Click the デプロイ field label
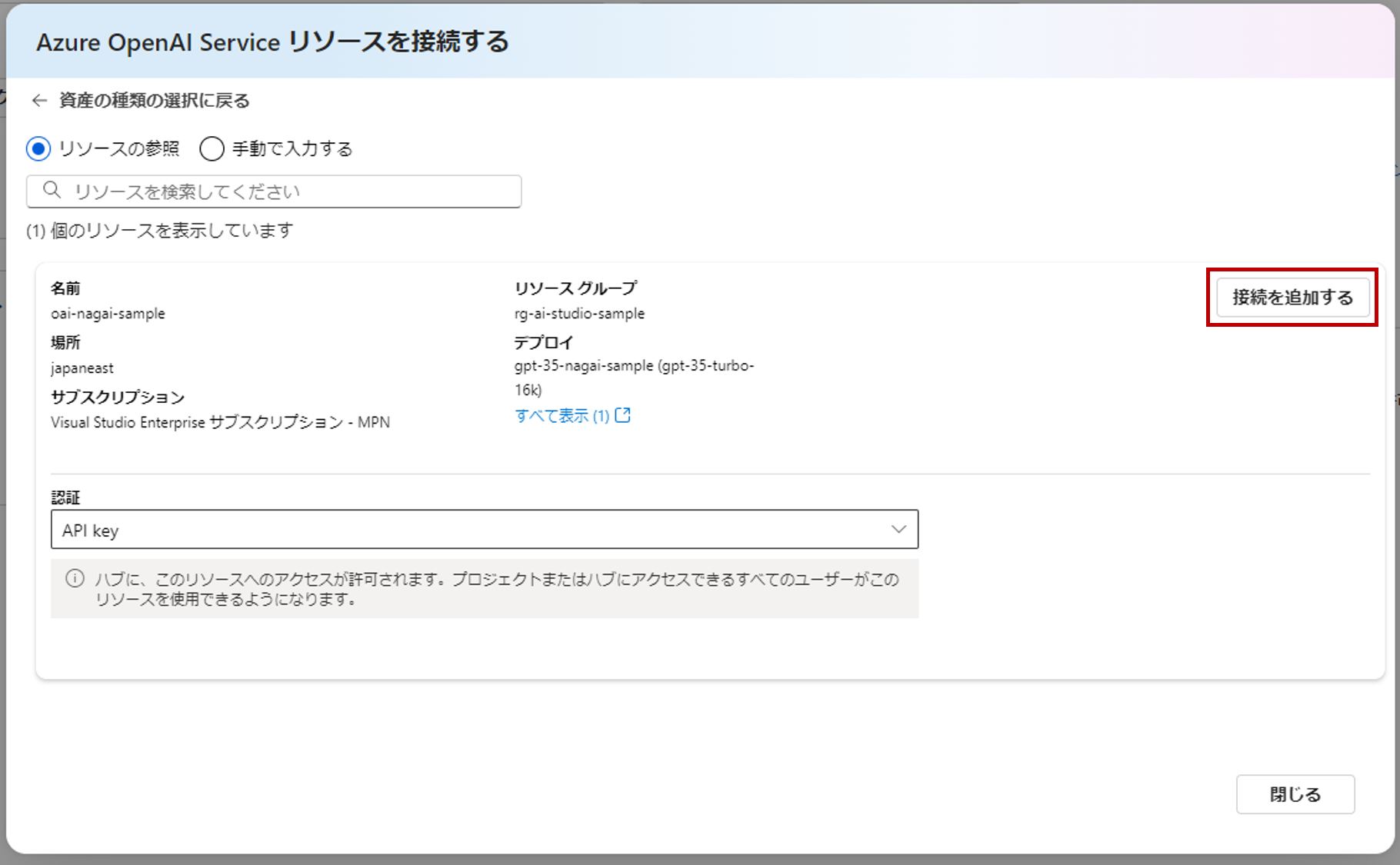This screenshot has height=865, width=1400. (x=544, y=343)
